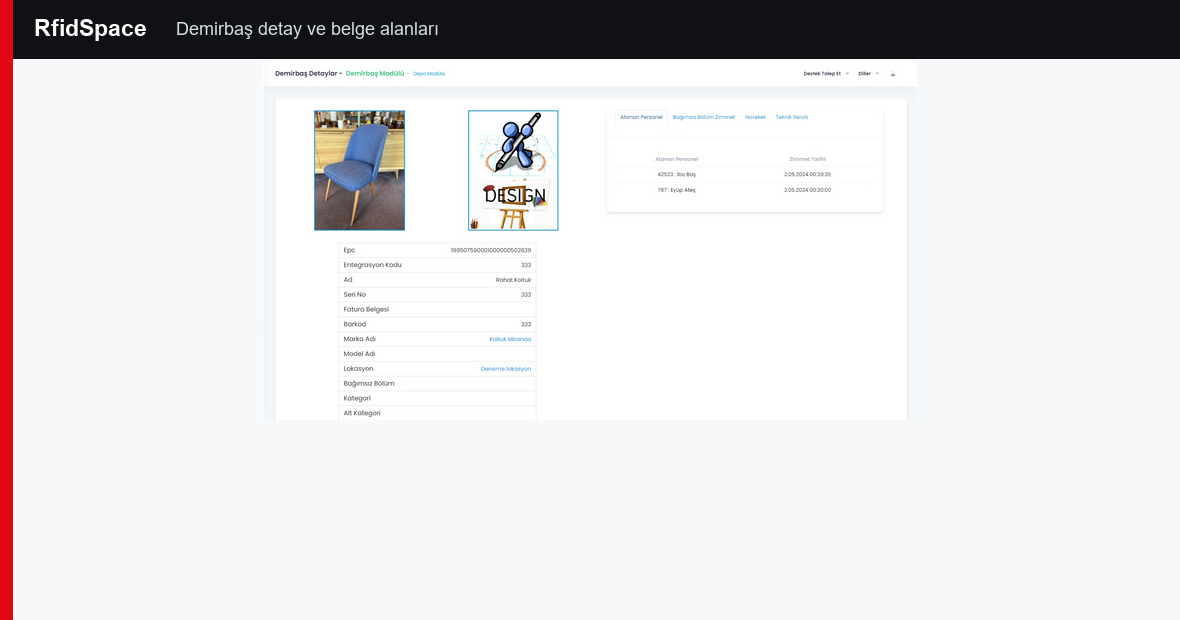This screenshot has width=1180, height=620.
Task: Click the Bağımsız Bölüm row label
Action: coord(369,384)
